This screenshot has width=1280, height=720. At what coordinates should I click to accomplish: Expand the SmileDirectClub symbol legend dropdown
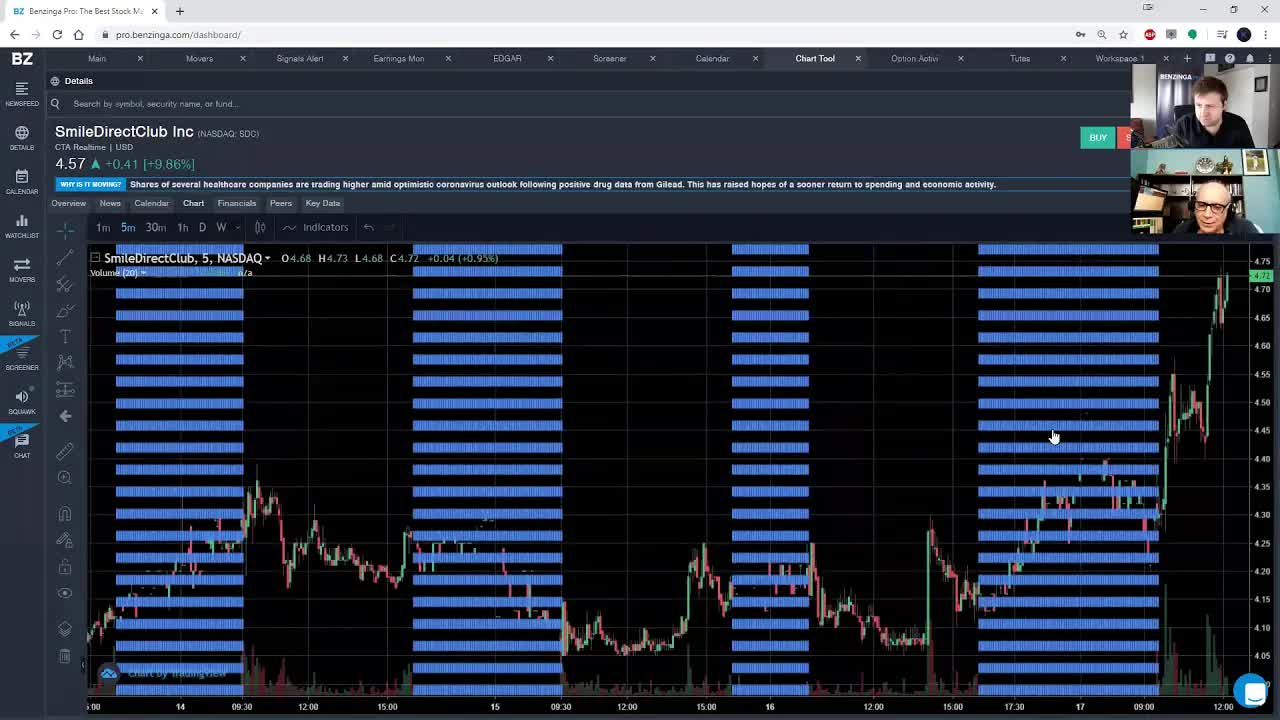(x=267, y=259)
